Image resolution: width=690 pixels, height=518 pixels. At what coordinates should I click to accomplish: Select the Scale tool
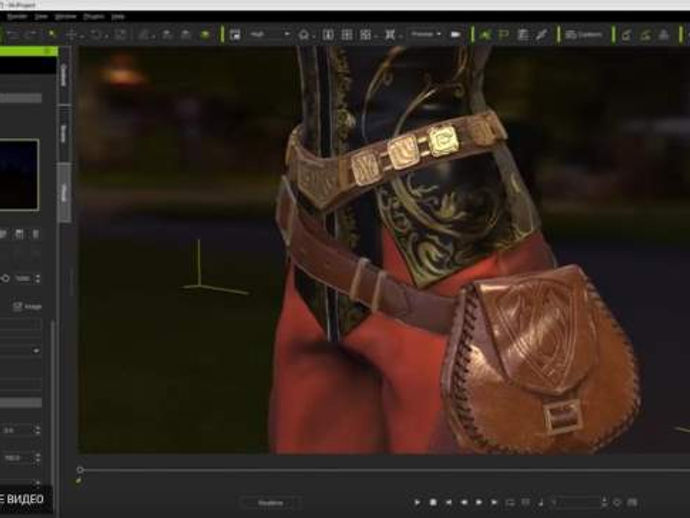(x=121, y=35)
